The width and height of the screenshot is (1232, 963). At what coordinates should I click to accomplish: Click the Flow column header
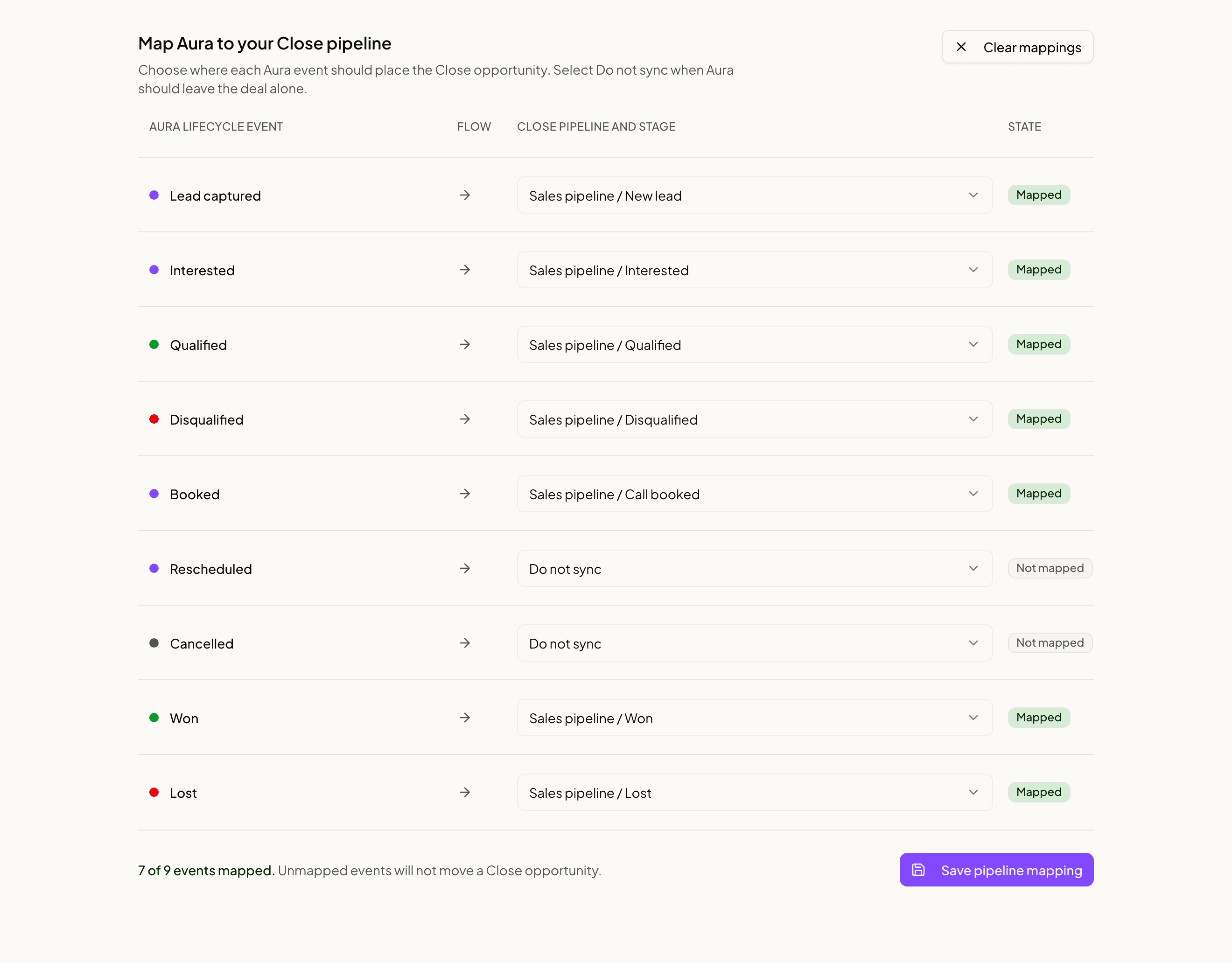tap(474, 127)
